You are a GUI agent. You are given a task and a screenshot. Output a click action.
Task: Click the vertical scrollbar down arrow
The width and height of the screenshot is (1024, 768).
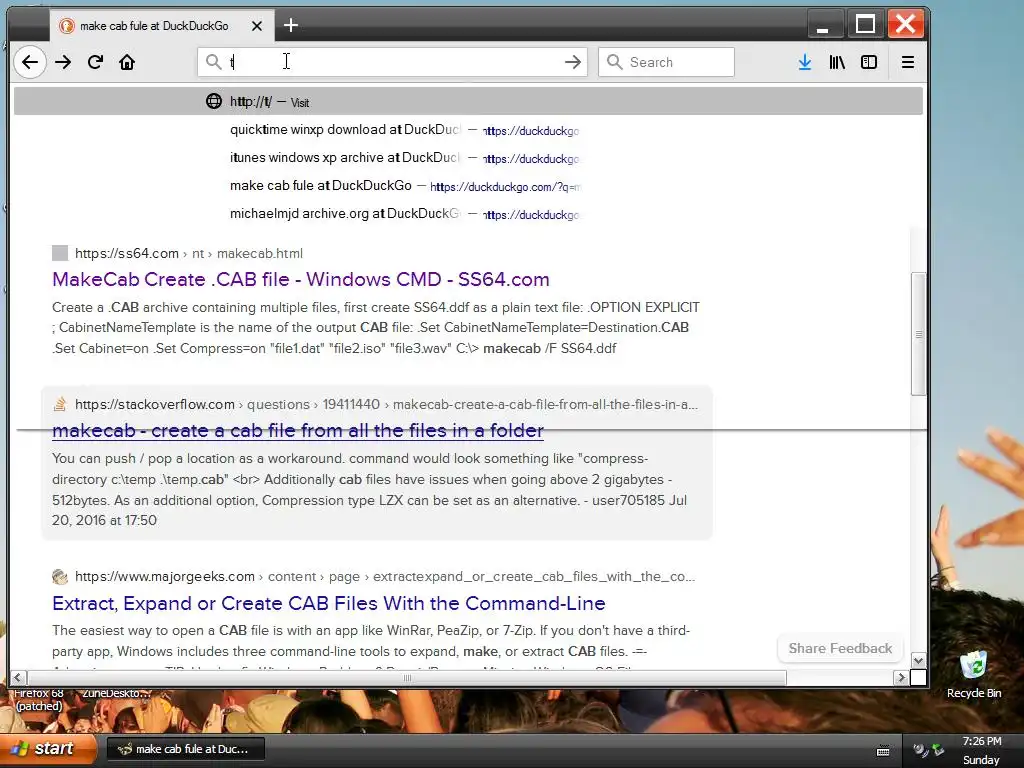click(918, 660)
